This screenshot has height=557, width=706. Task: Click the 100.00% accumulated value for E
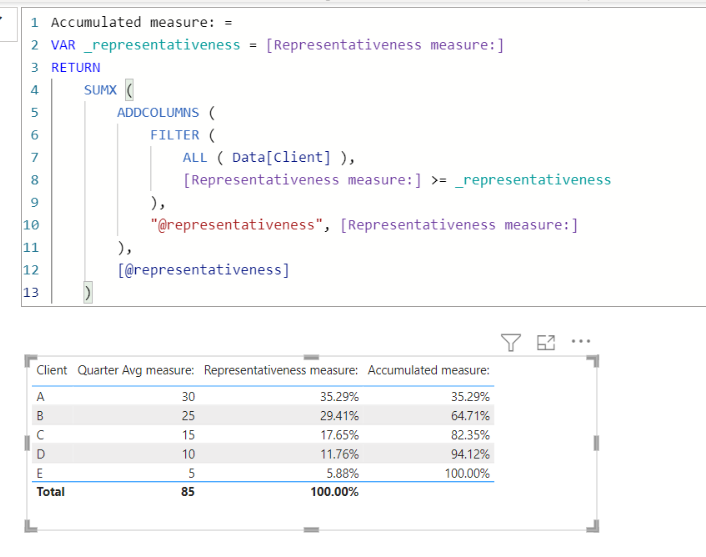[x=467, y=473]
